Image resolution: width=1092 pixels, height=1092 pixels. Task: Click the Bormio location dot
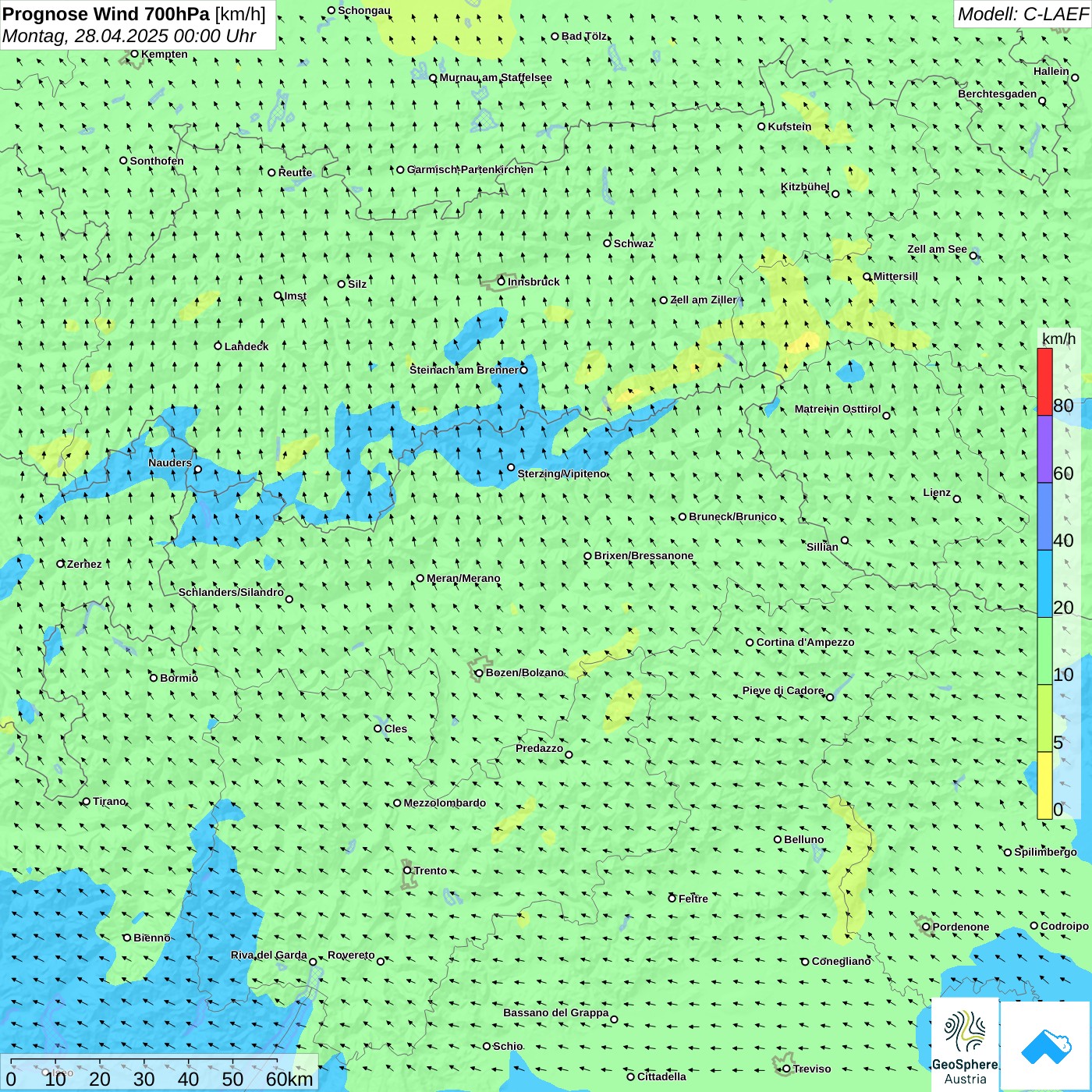[154, 678]
